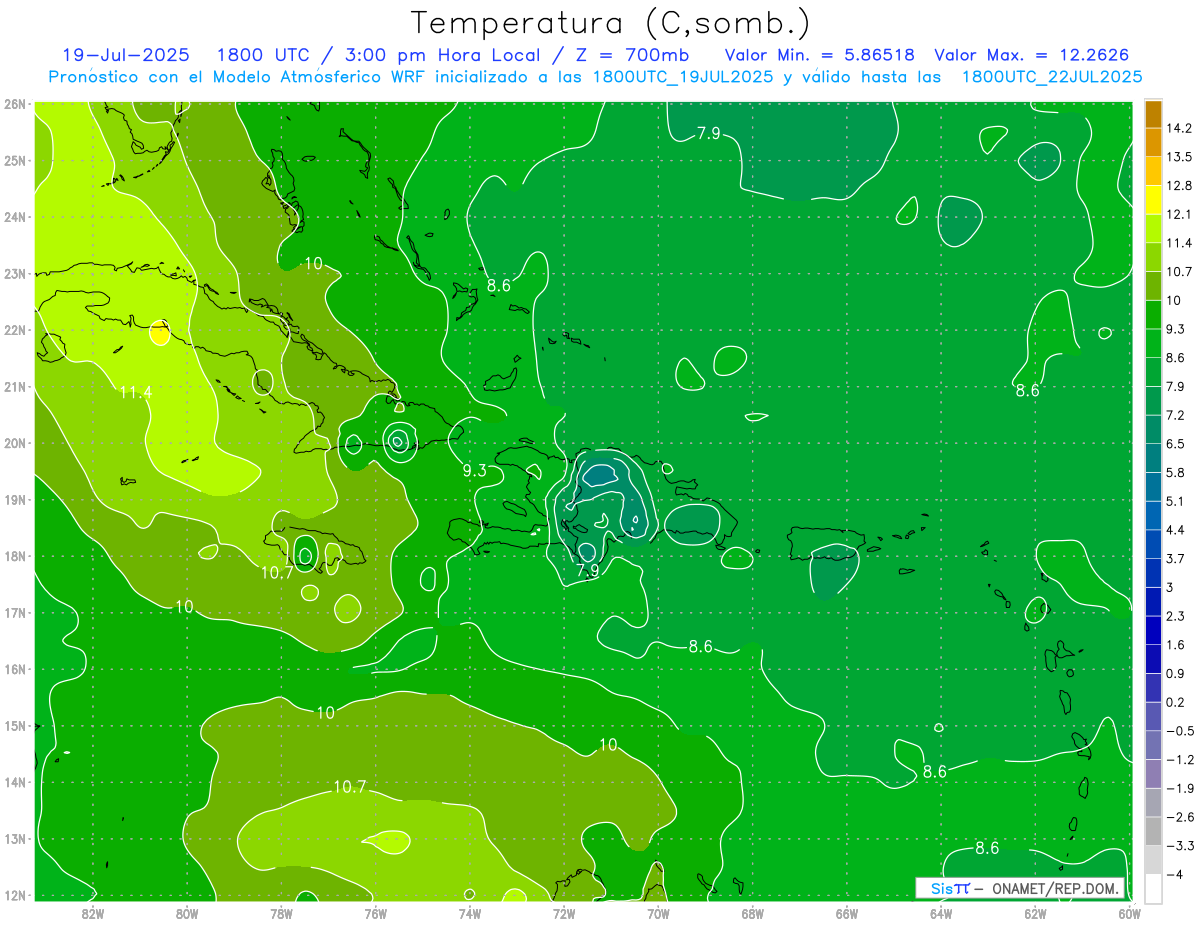1200x927 pixels.
Task: Click '1800 UTC / 3:00 pm Hora Local'
Action: click(379, 54)
